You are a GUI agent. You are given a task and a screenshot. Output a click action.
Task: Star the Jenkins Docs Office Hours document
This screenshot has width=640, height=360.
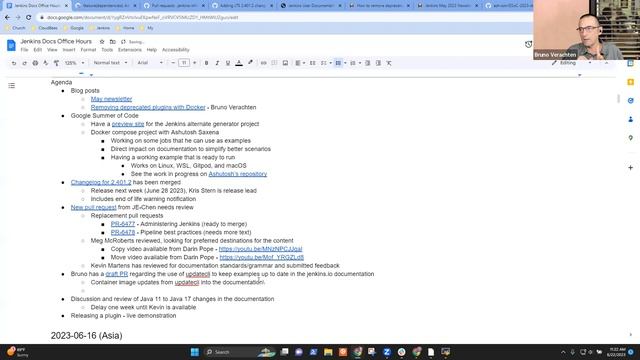pyautogui.click(x=102, y=42)
